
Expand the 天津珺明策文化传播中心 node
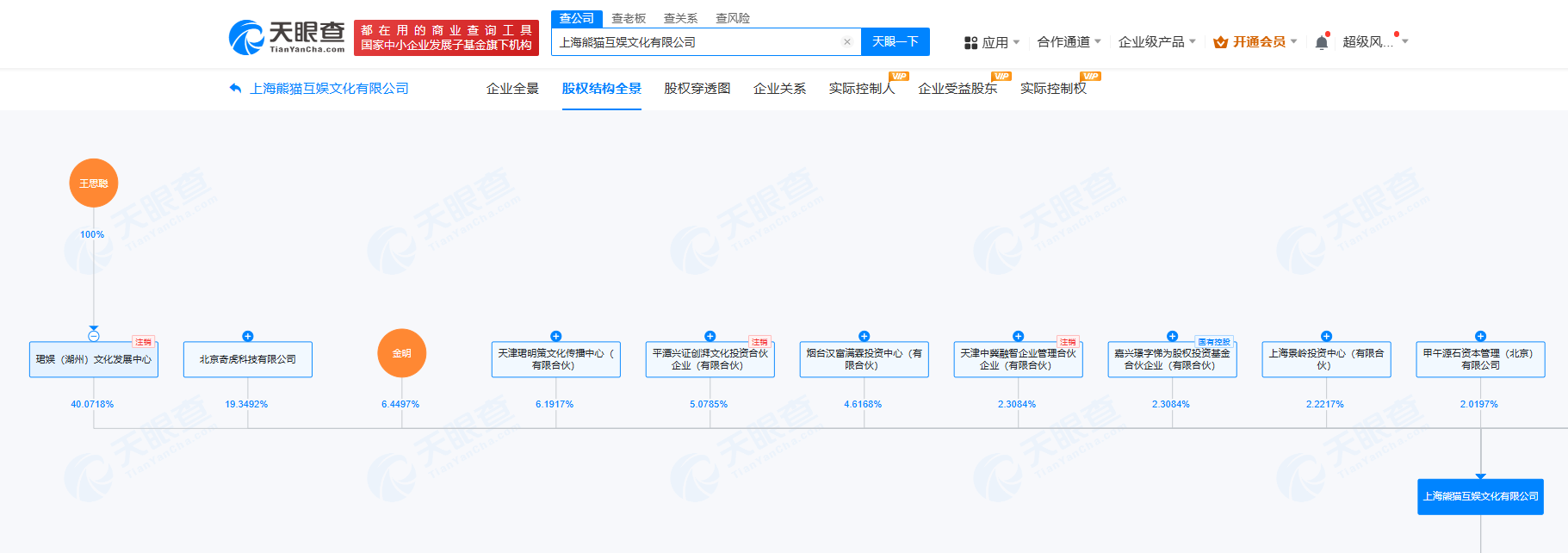(556, 336)
